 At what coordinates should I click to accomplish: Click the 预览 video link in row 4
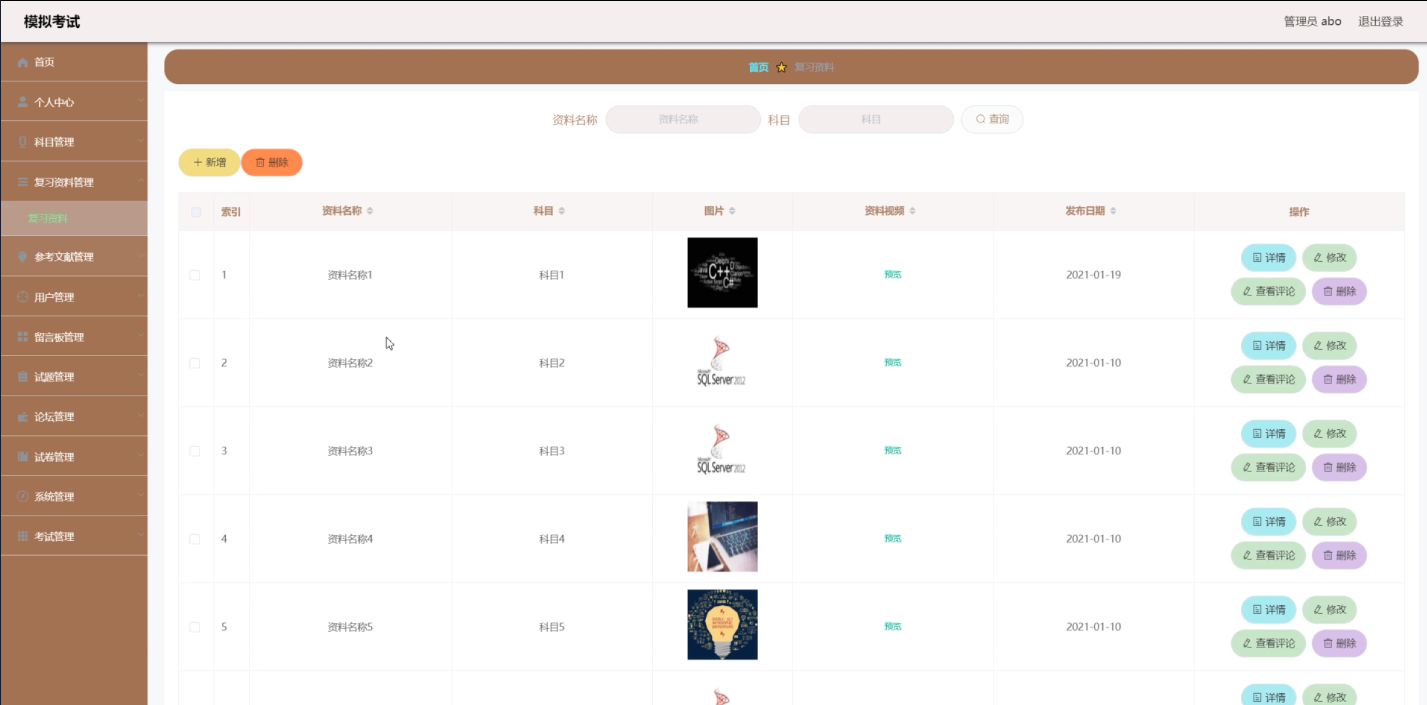(x=892, y=539)
